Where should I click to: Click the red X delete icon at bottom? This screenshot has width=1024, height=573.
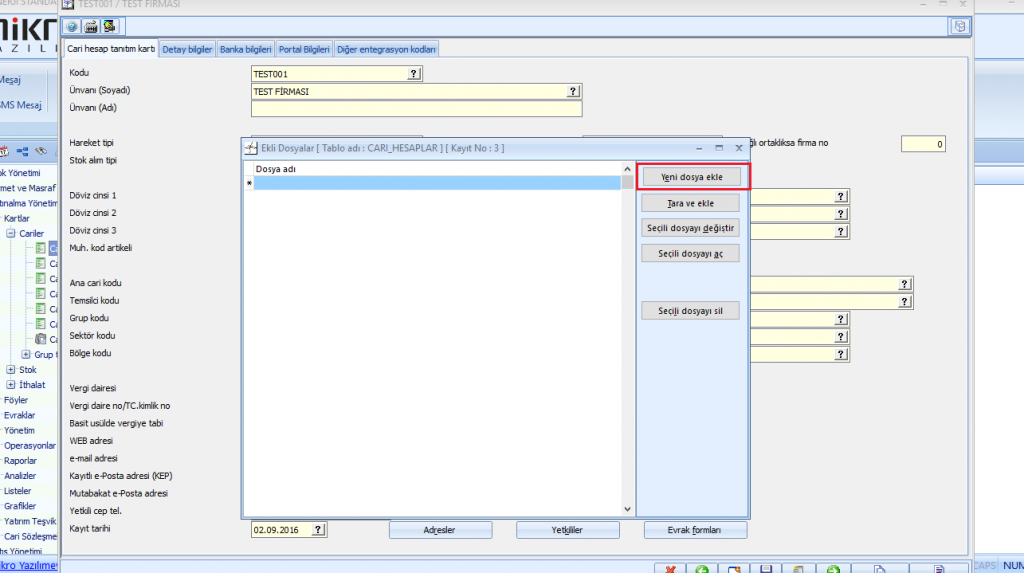[670, 569]
